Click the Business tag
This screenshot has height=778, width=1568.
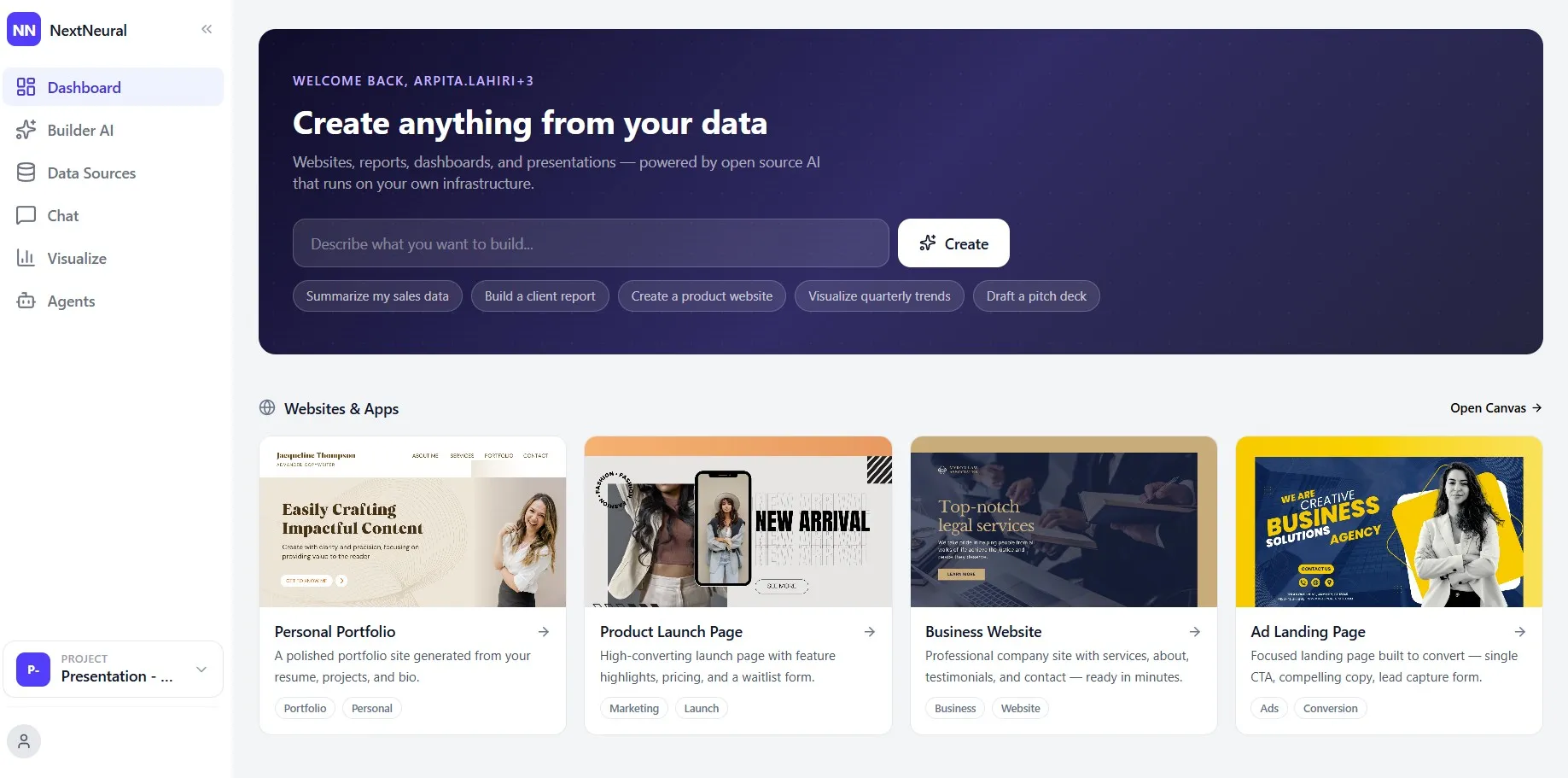tap(955, 708)
